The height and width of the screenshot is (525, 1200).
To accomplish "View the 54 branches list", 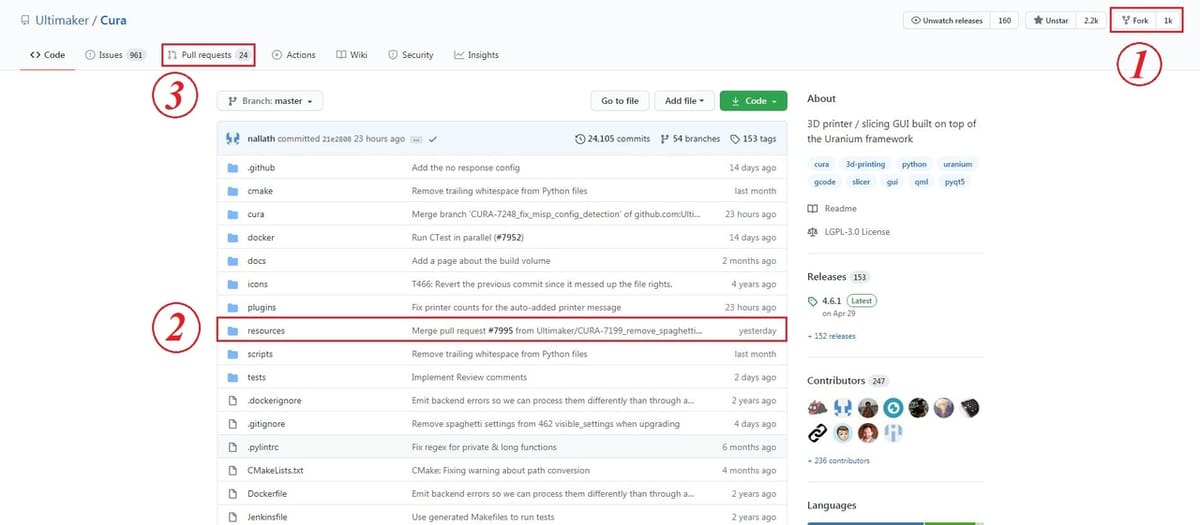I will (690, 139).
